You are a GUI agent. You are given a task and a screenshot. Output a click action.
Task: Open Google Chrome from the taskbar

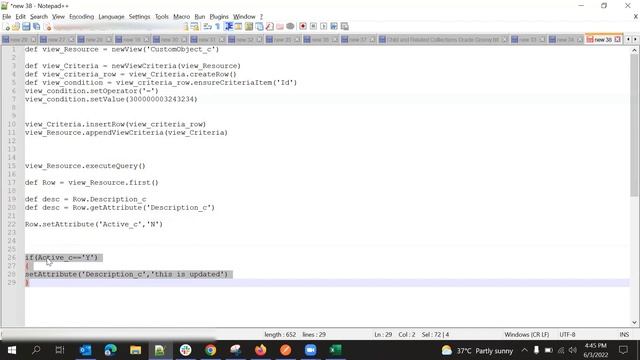(210, 350)
